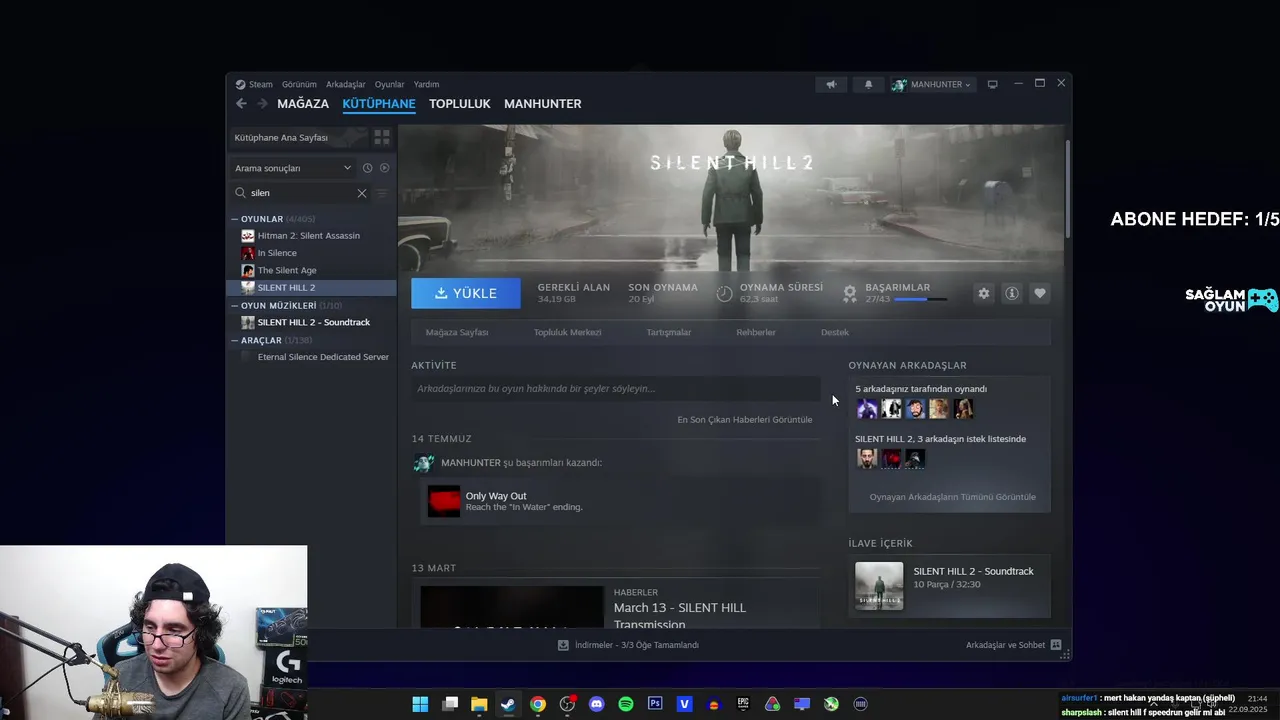Open the Görünüm menu

pos(299,85)
